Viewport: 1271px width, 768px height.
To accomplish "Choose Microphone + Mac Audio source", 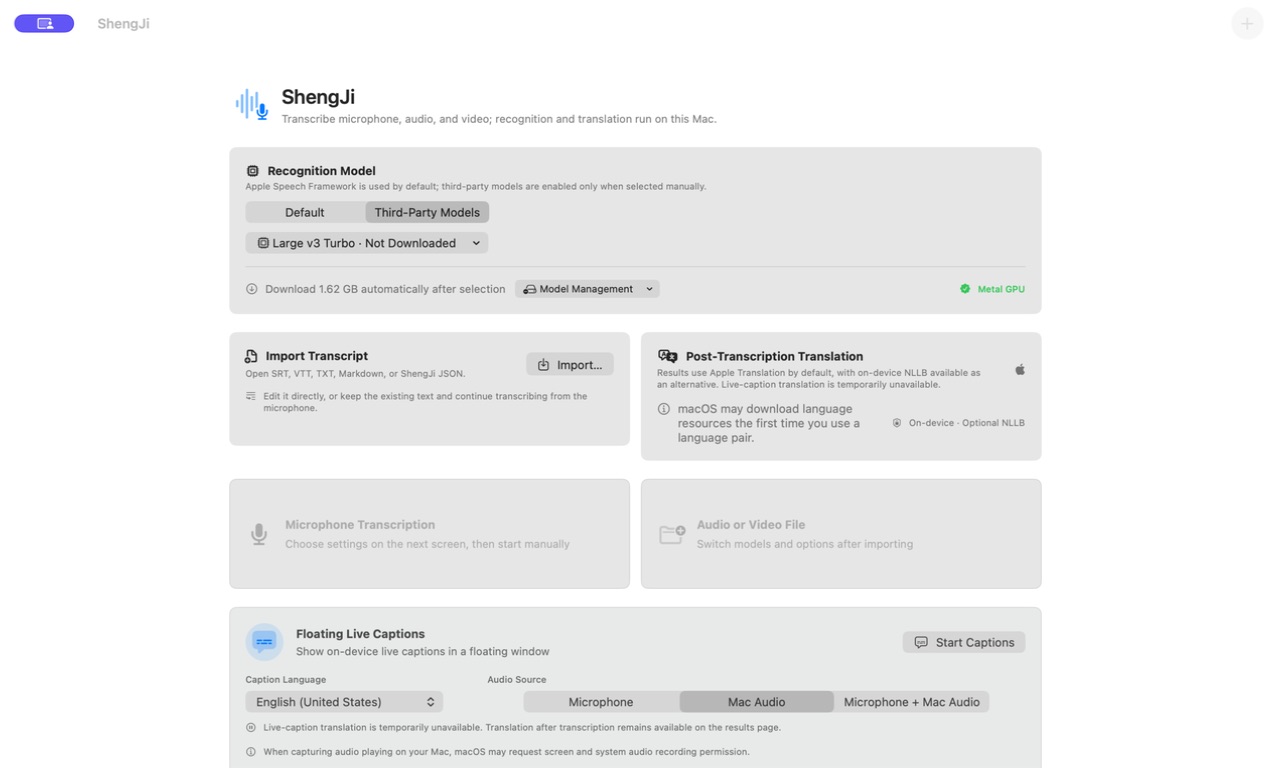I will point(911,702).
